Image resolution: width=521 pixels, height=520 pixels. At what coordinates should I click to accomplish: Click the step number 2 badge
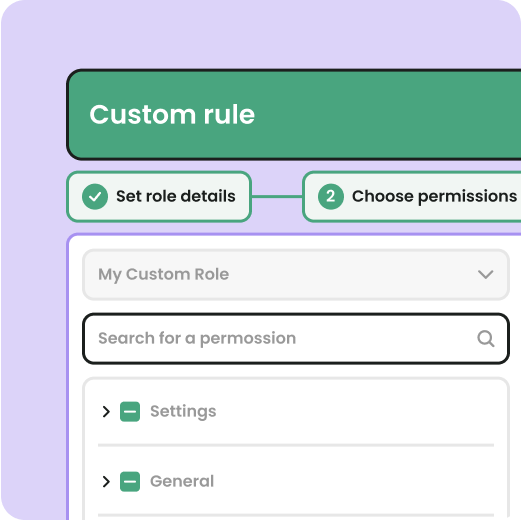(x=331, y=197)
